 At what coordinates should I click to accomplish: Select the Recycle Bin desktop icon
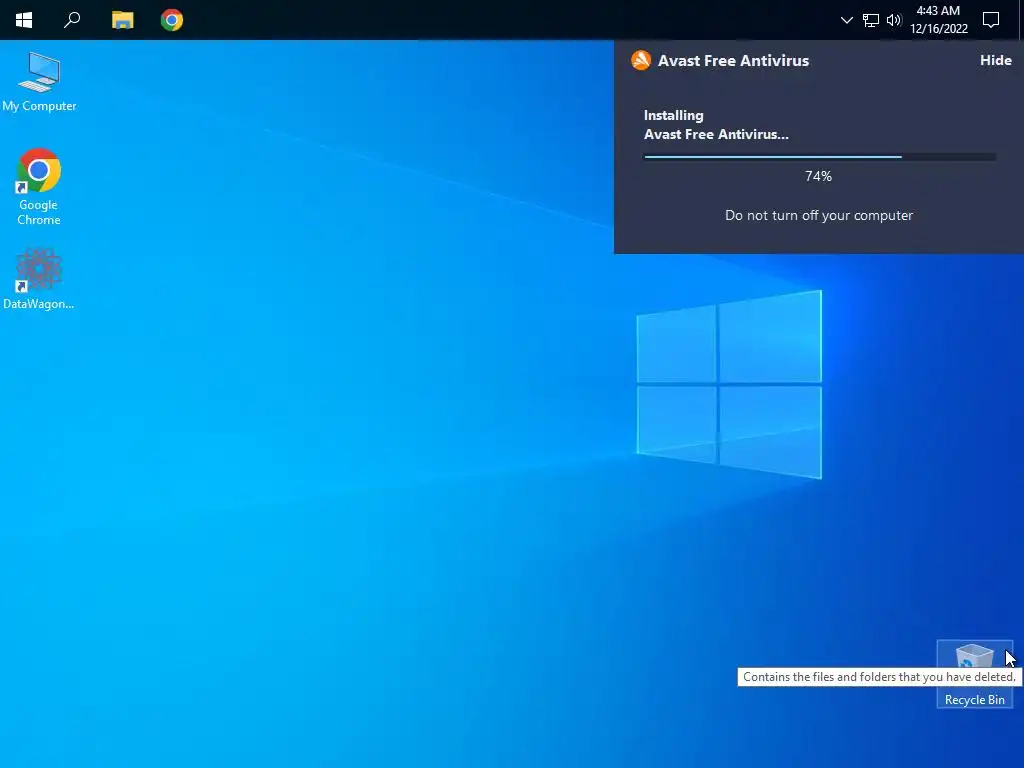click(x=974, y=674)
